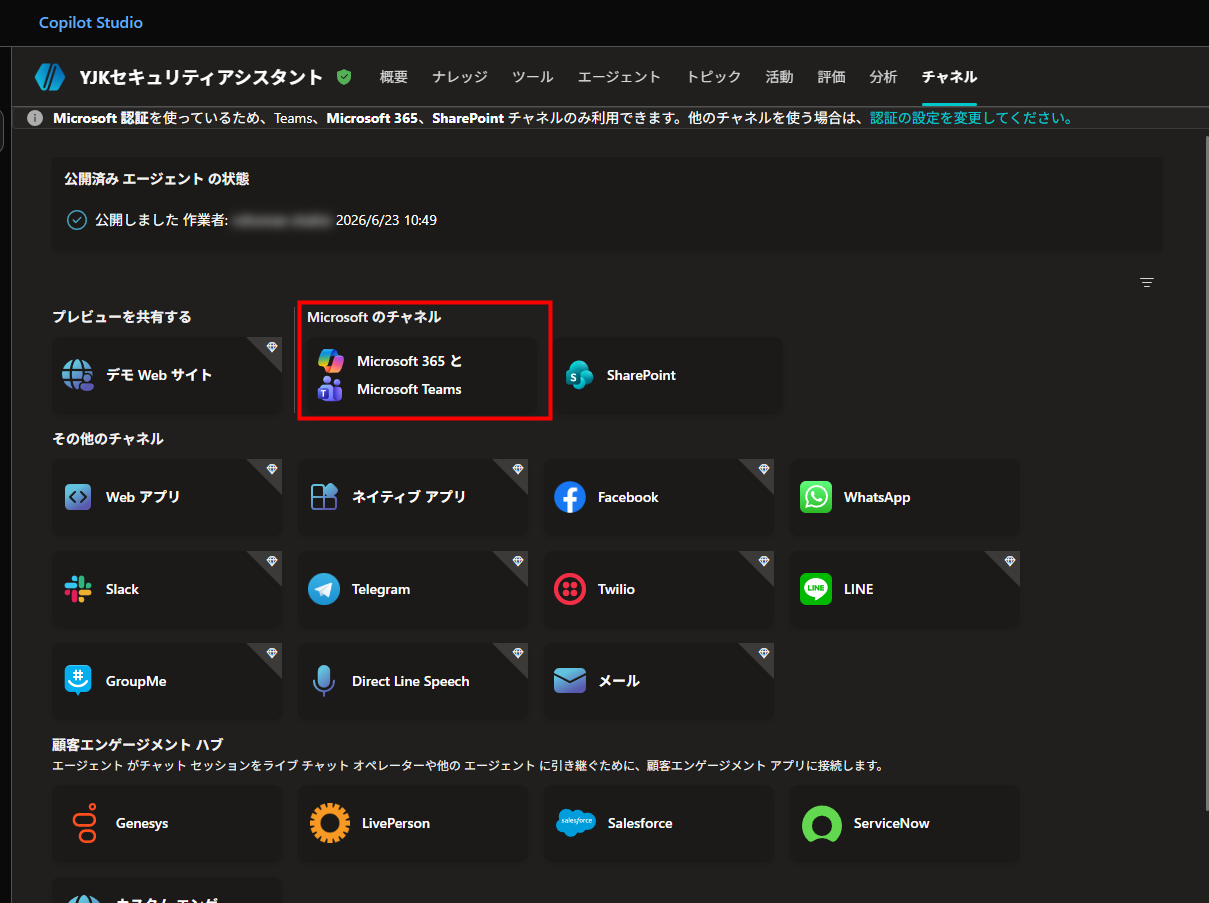Open the Salesforce engagement hub card

tap(659, 823)
